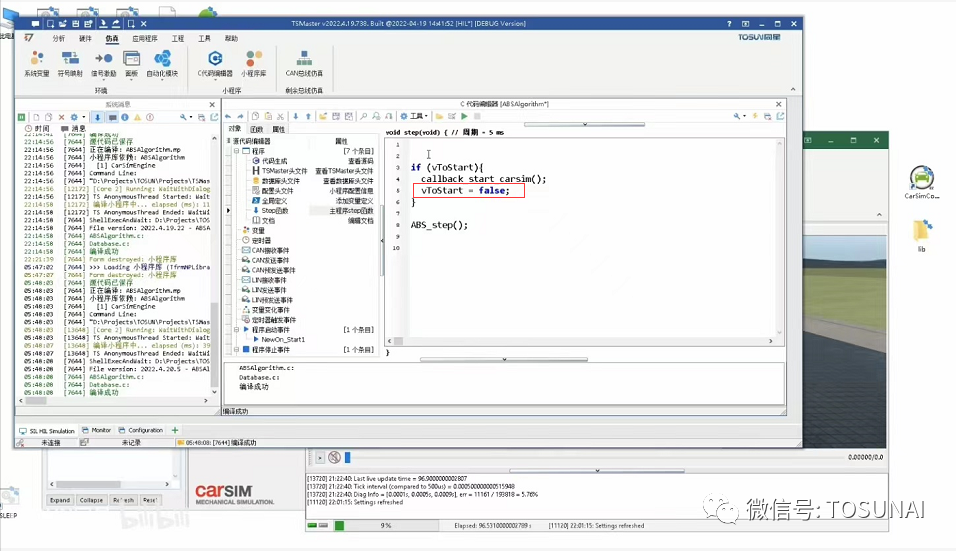This screenshot has width=956, height=551.
Task: Click the Expand button in CarSim window
Action: (60, 500)
